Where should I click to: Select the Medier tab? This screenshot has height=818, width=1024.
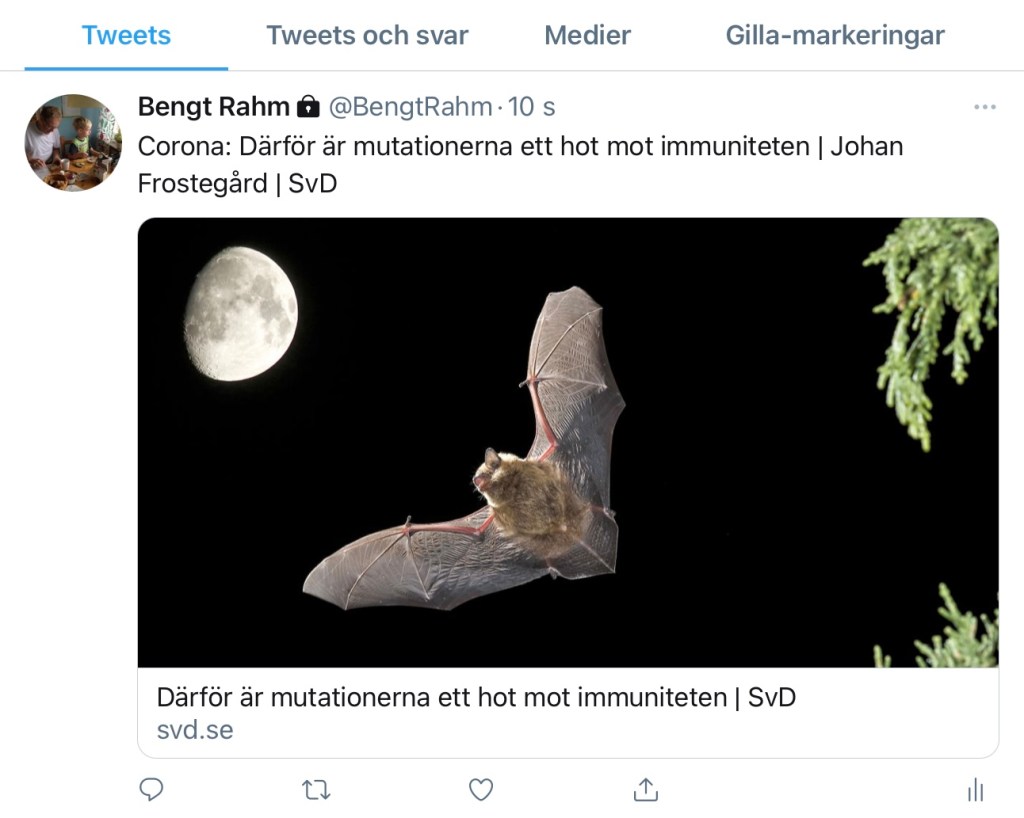587,36
